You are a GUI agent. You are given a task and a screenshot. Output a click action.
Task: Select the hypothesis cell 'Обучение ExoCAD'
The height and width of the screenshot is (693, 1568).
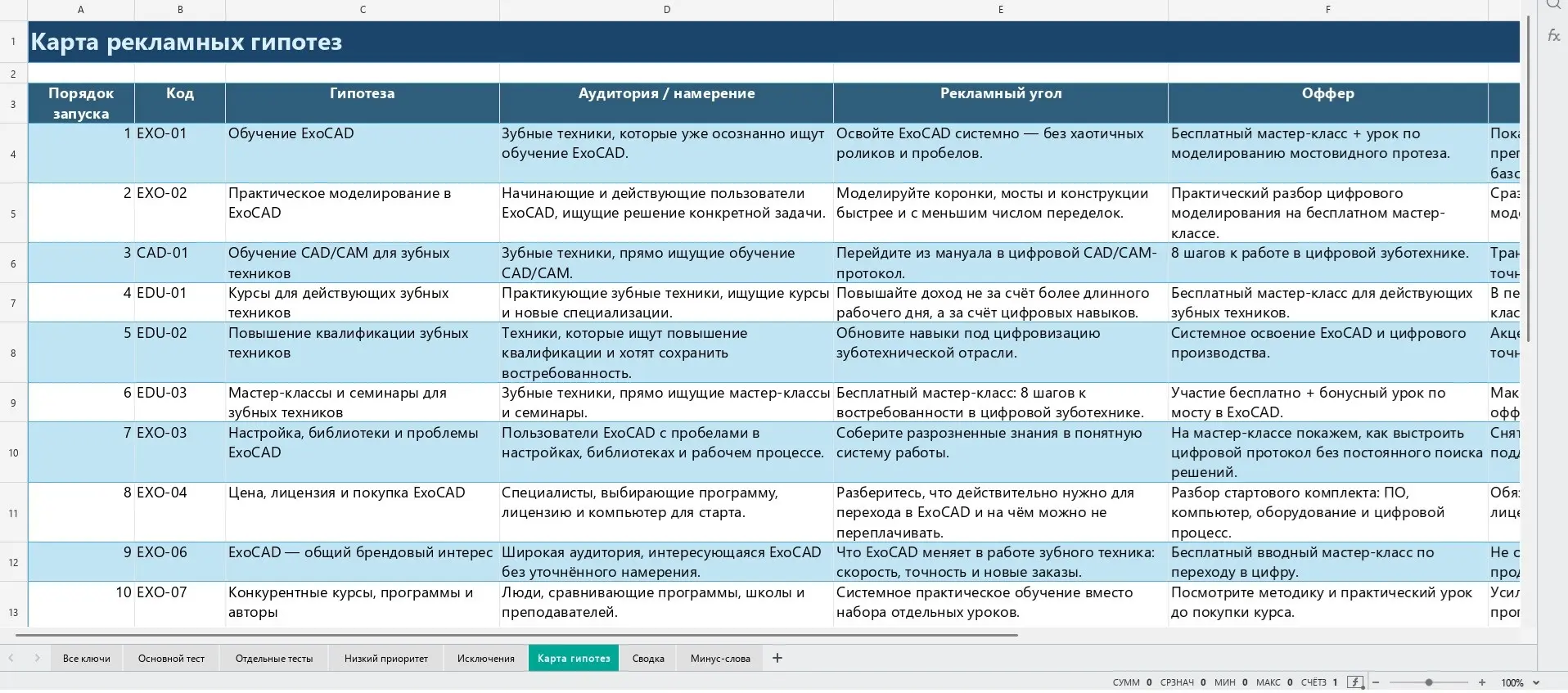coord(363,153)
